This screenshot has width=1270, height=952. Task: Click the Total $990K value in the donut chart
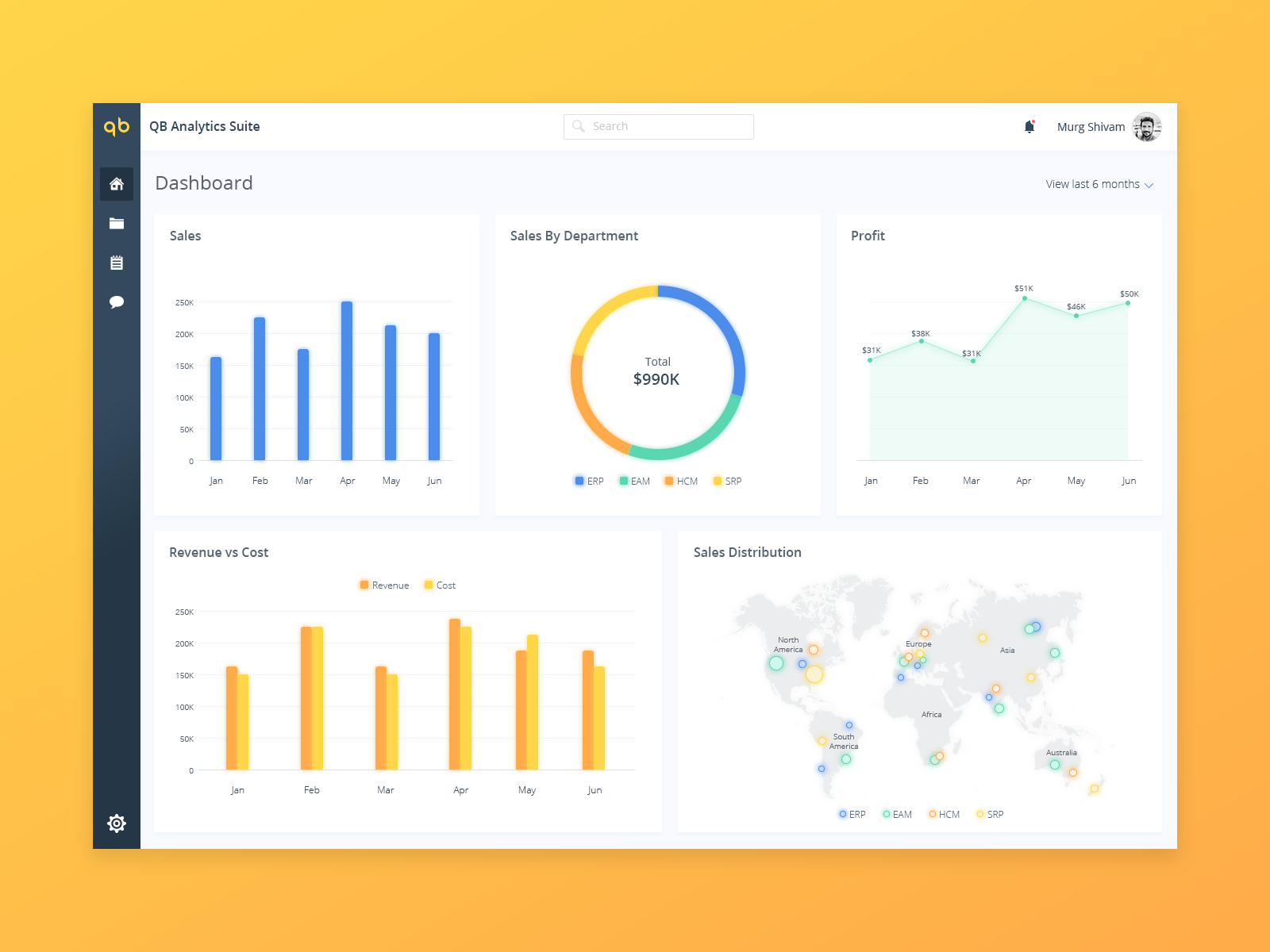(x=657, y=371)
